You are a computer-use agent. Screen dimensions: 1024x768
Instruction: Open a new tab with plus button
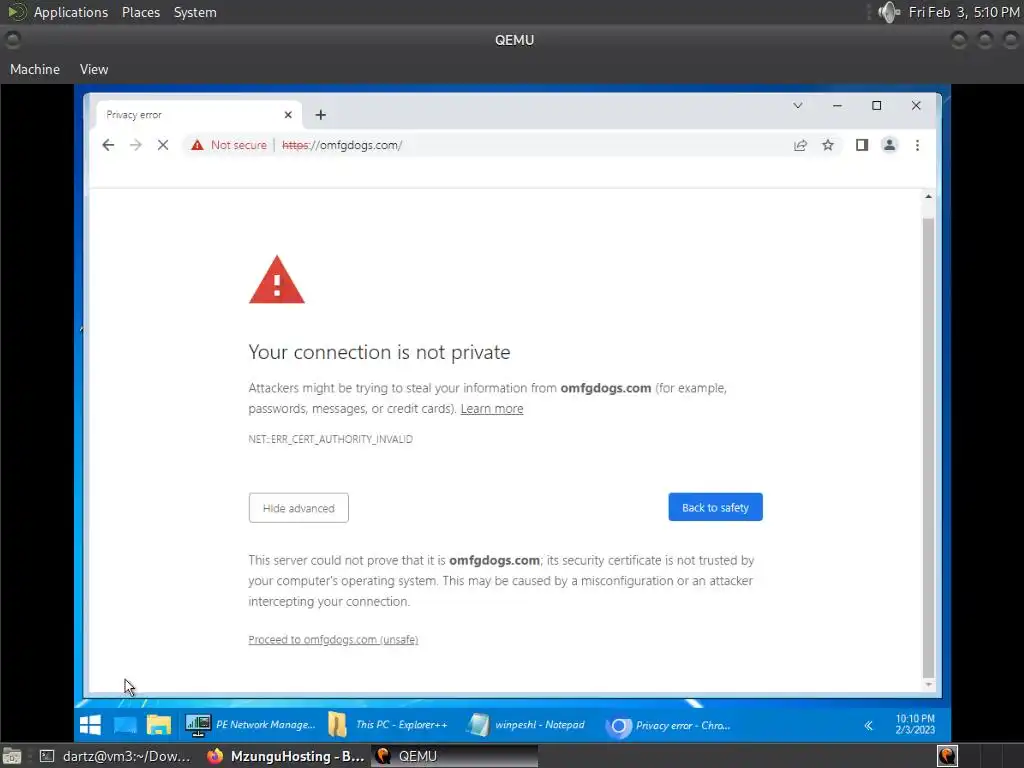click(x=321, y=115)
